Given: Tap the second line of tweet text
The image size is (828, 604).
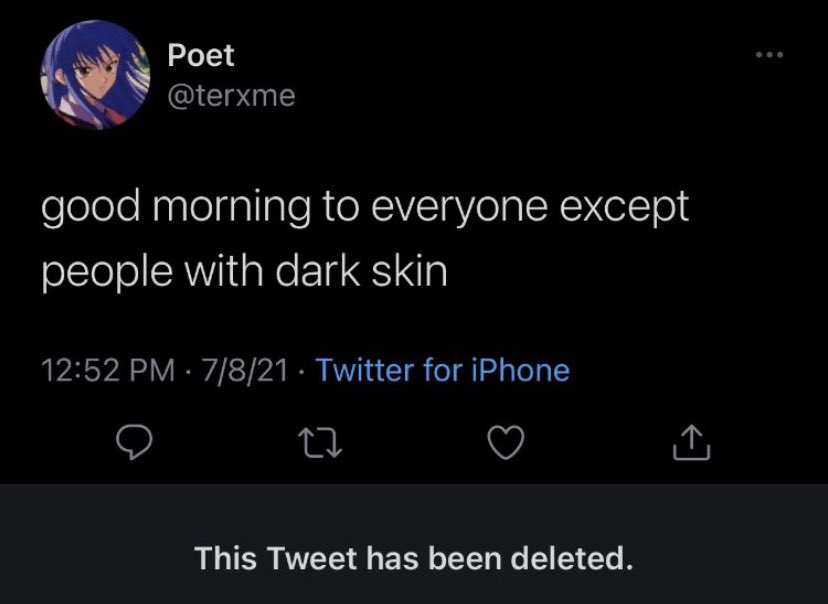Looking at the screenshot, I should pos(244,273).
